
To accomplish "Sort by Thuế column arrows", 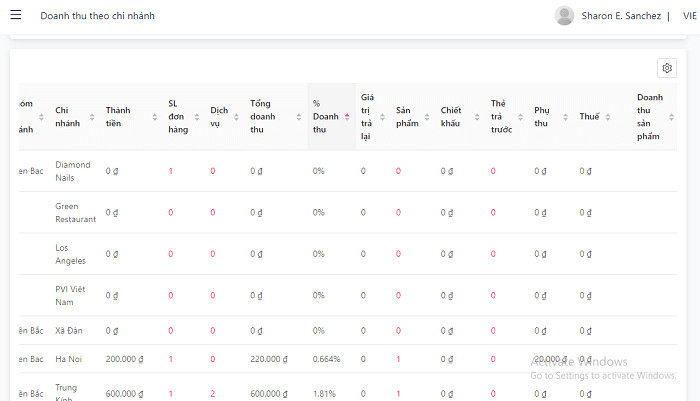I will tap(609, 117).
